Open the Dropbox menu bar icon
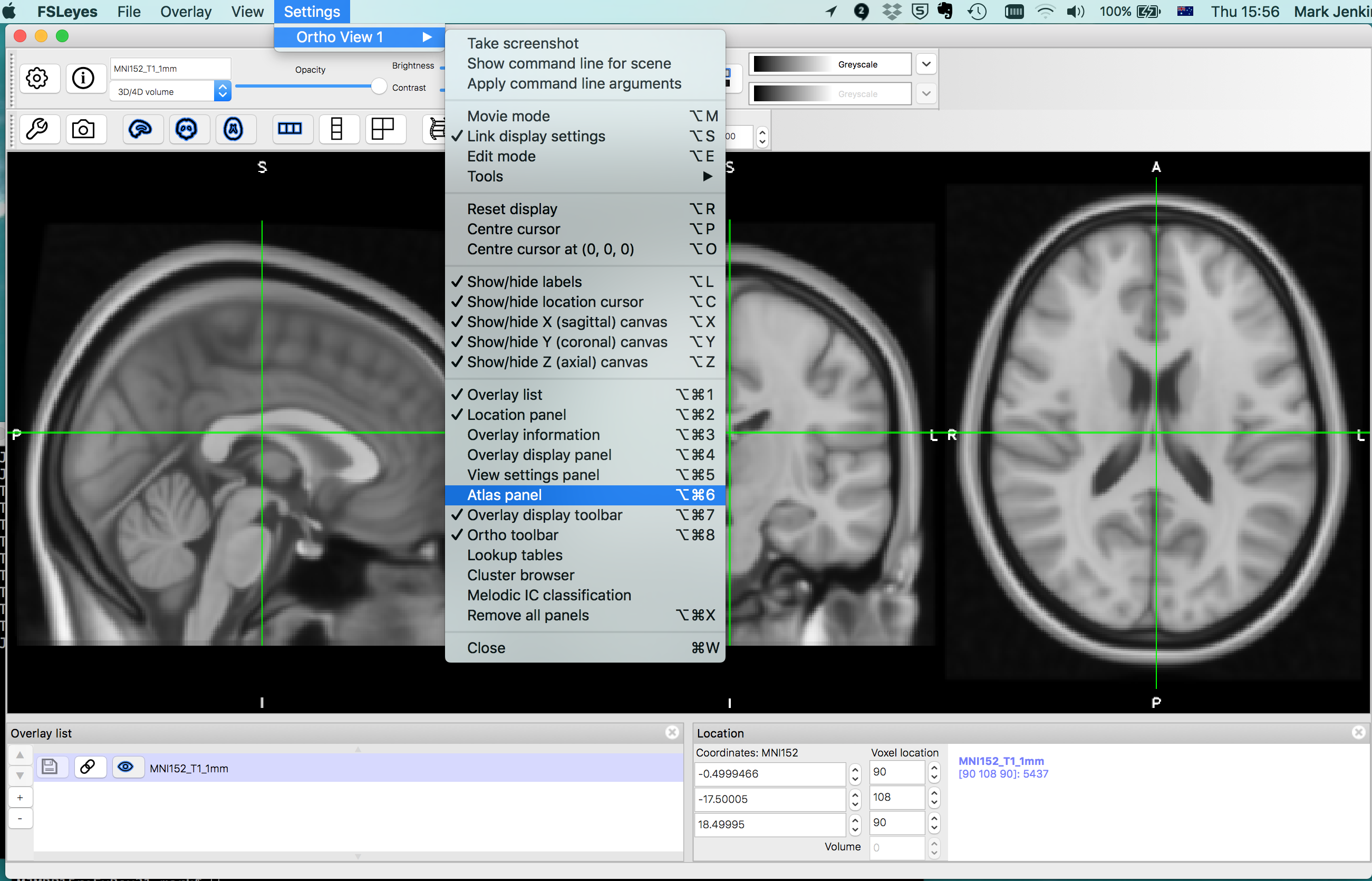The height and width of the screenshot is (881, 1372). [x=891, y=12]
